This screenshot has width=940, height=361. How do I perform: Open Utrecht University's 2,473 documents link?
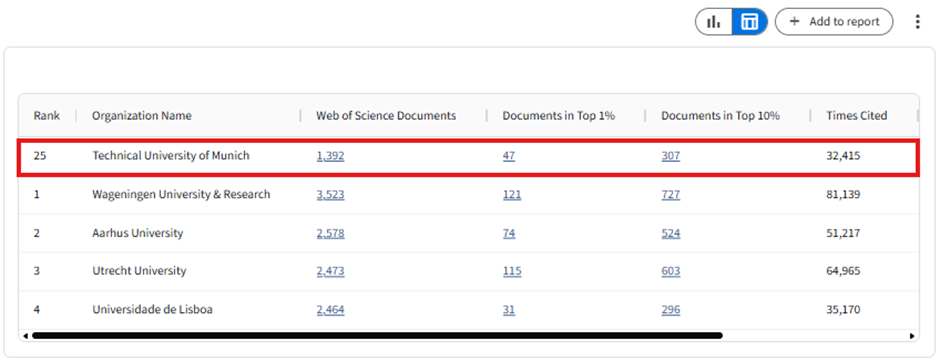point(330,271)
